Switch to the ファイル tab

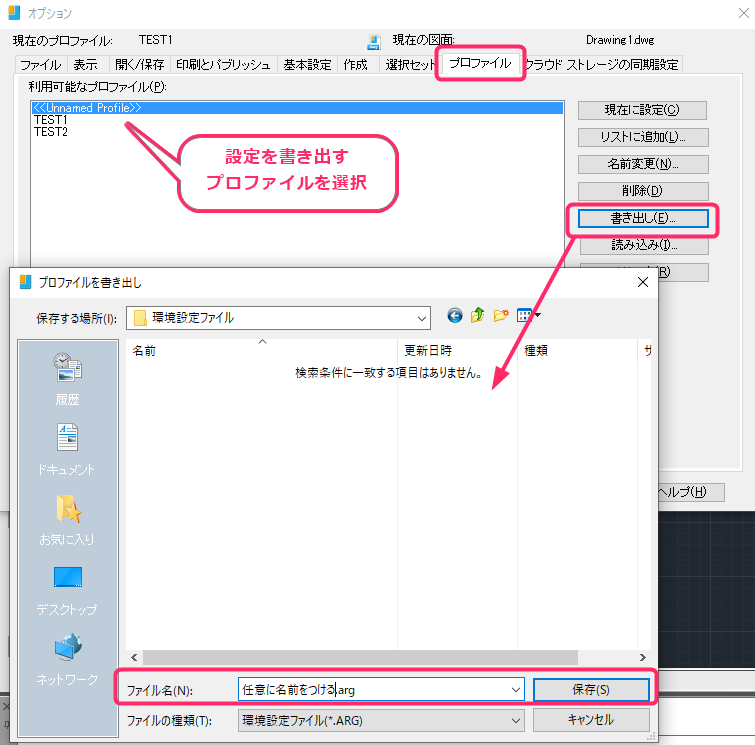40,65
